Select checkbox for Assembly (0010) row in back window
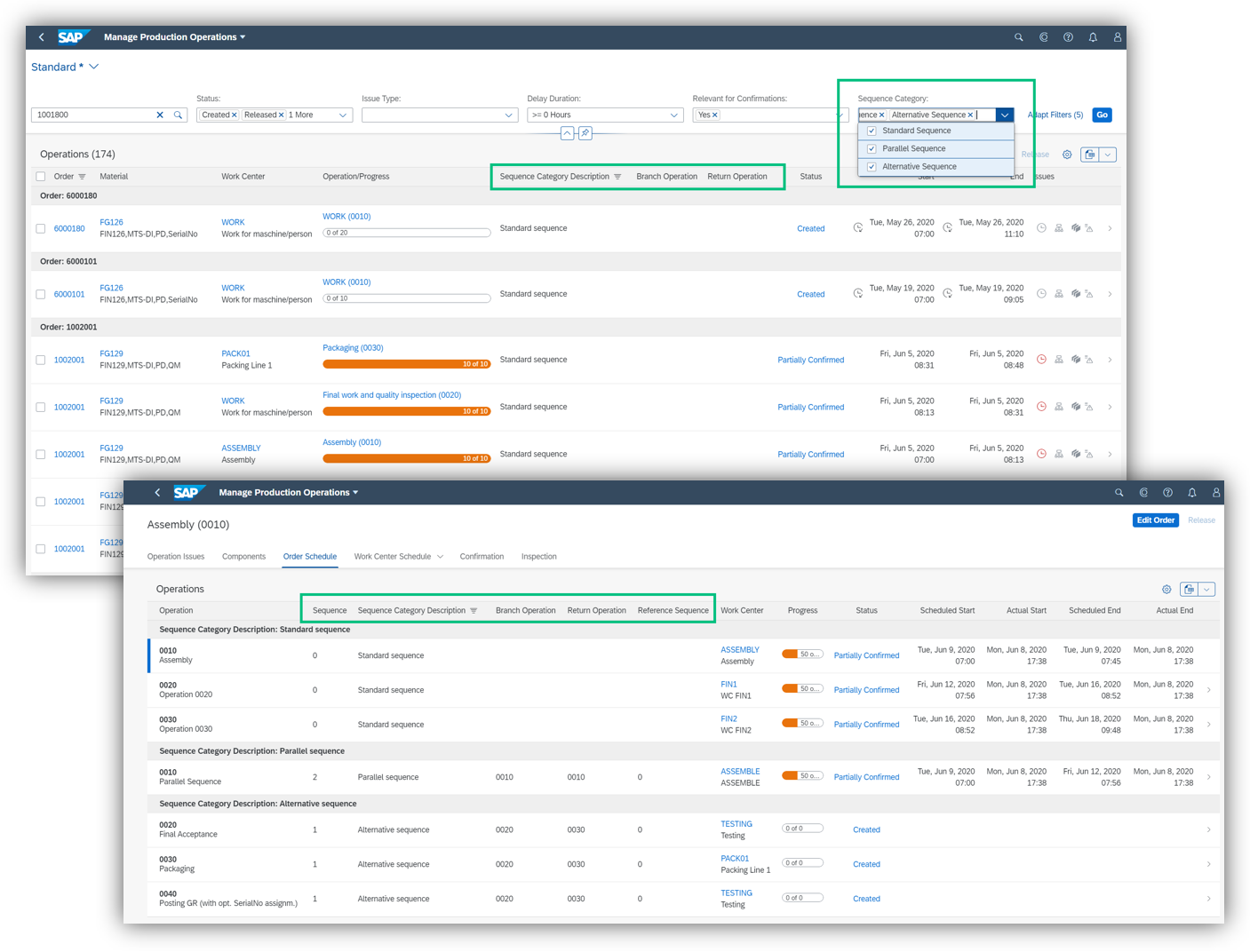1250x952 pixels. [x=41, y=454]
